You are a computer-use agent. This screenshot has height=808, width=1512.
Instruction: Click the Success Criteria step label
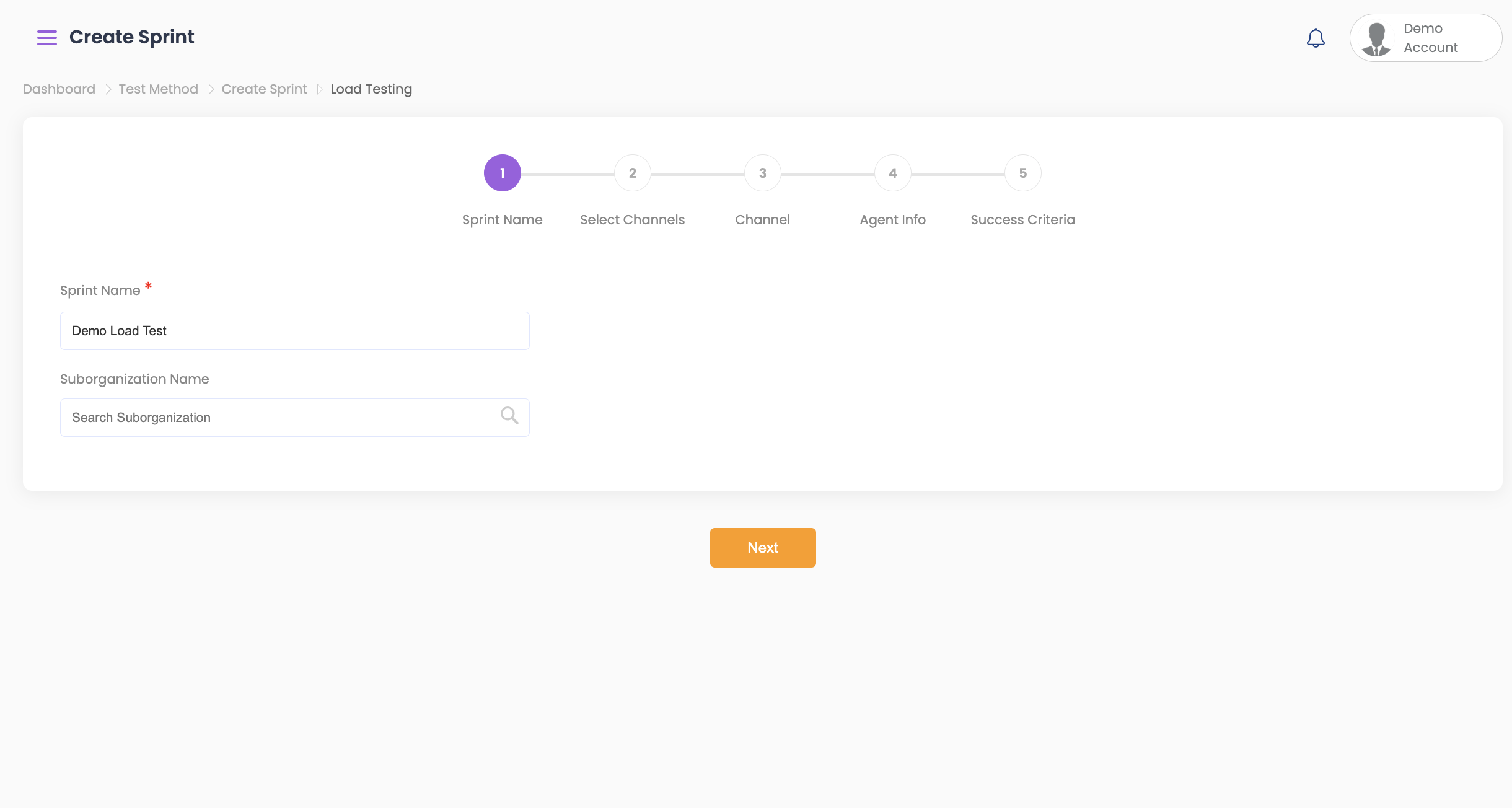tap(1022, 220)
